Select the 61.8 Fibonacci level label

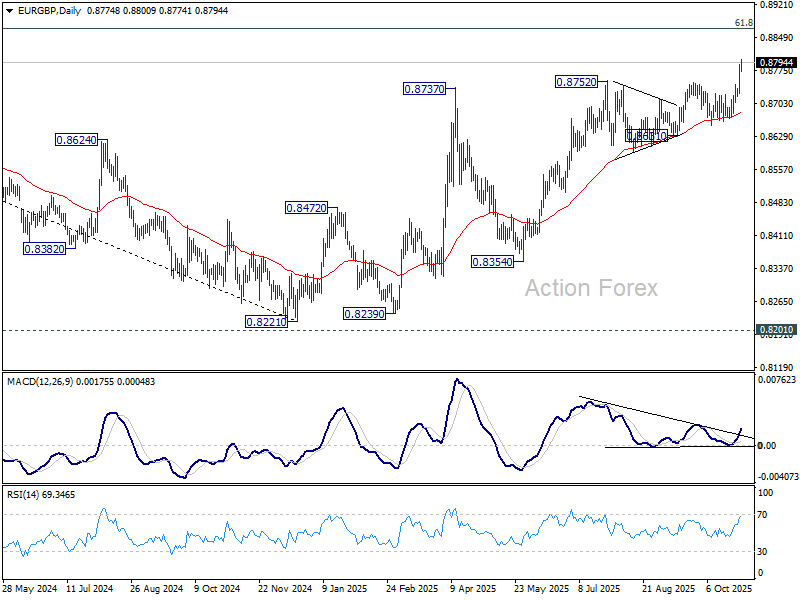pos(743,22)
